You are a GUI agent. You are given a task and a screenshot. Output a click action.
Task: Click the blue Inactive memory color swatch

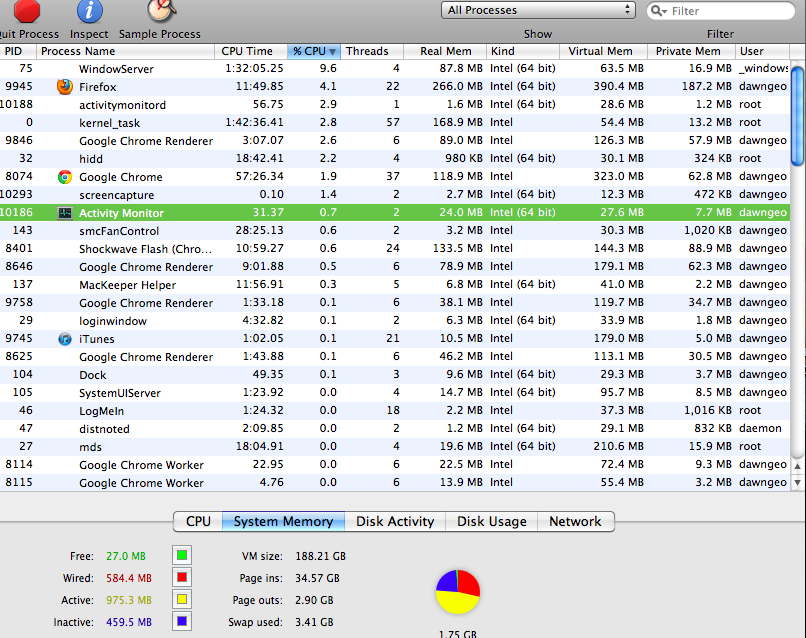click(182, 622)
